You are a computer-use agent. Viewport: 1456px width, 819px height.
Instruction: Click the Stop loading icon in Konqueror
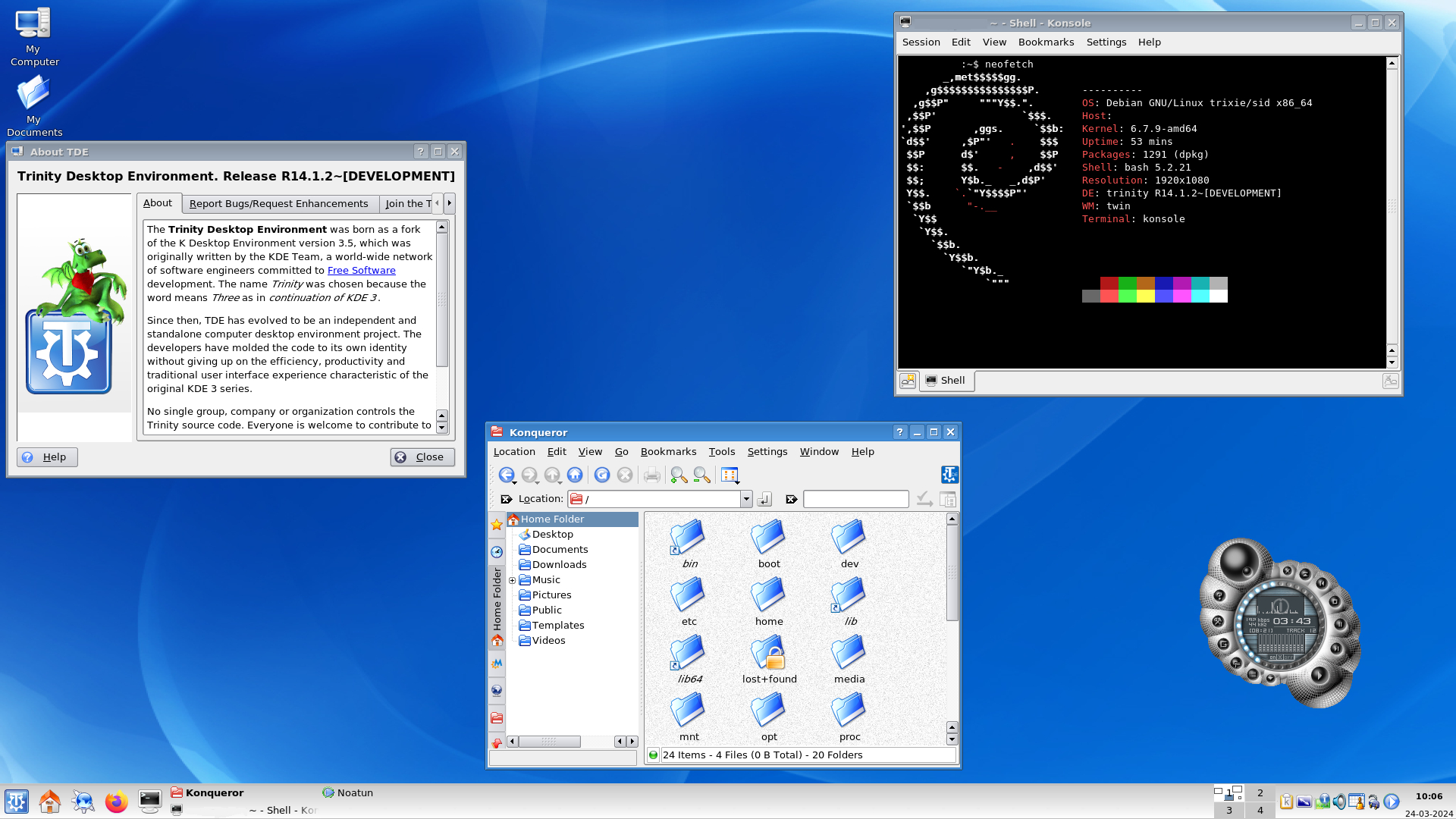[x=625, y=475]
